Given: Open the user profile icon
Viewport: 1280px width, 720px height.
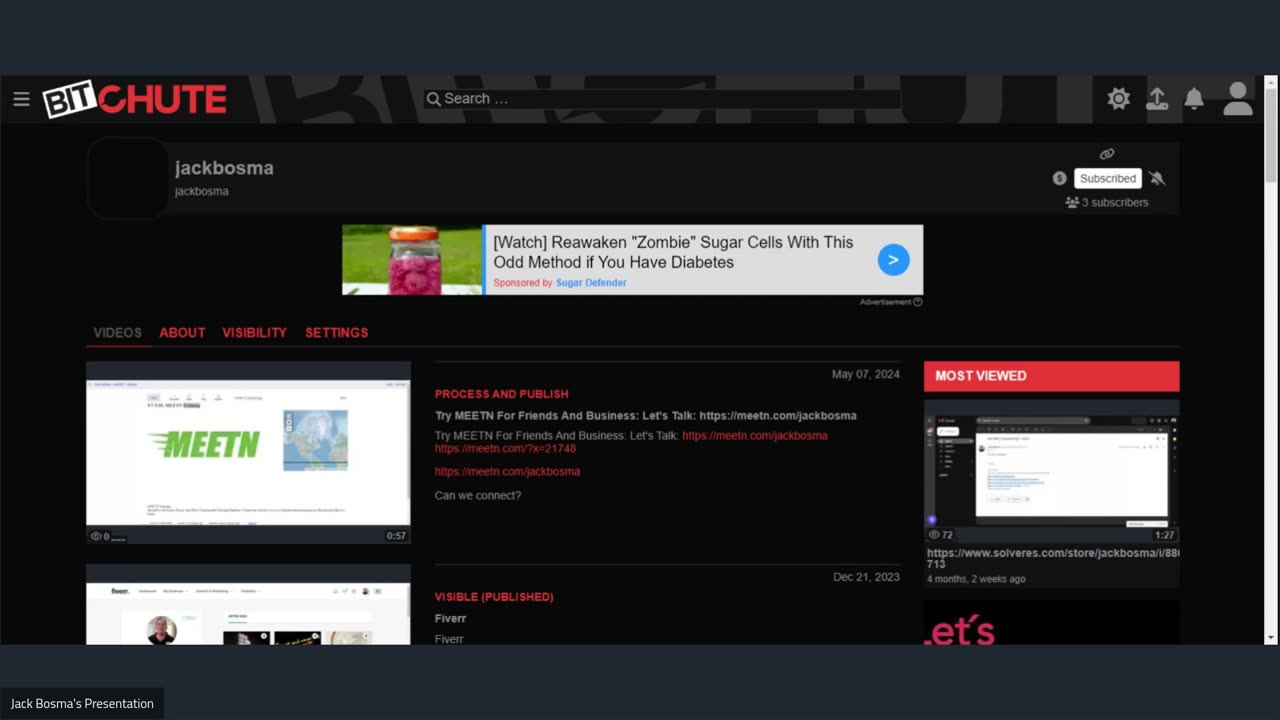Looking at the screenshot, I should (1238, 98).
